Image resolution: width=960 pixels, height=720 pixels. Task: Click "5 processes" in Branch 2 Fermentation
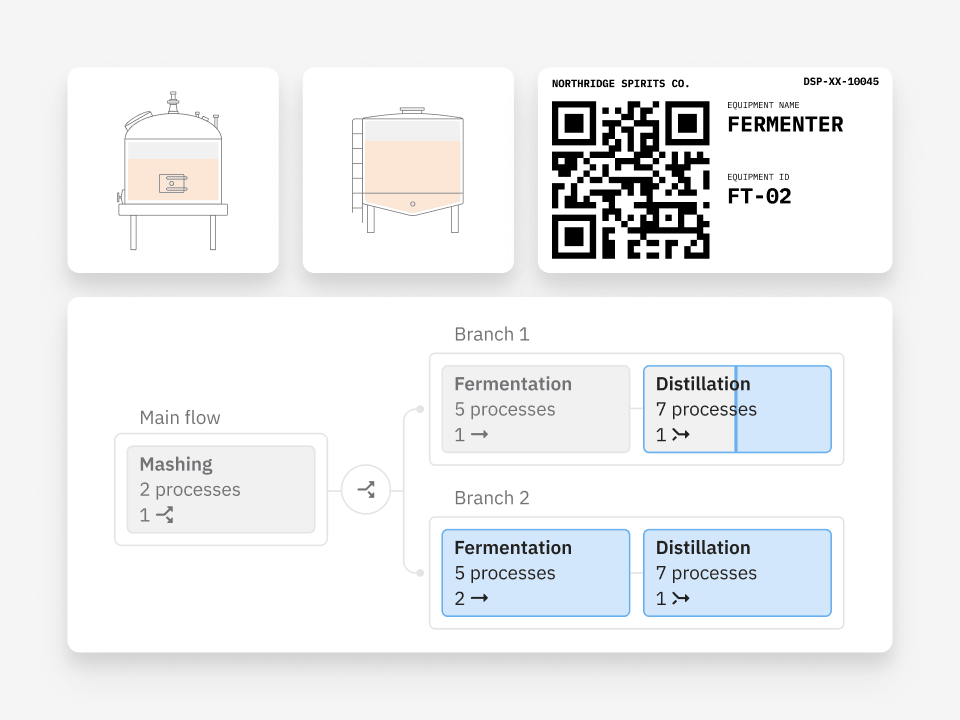[x=505, y=573]
